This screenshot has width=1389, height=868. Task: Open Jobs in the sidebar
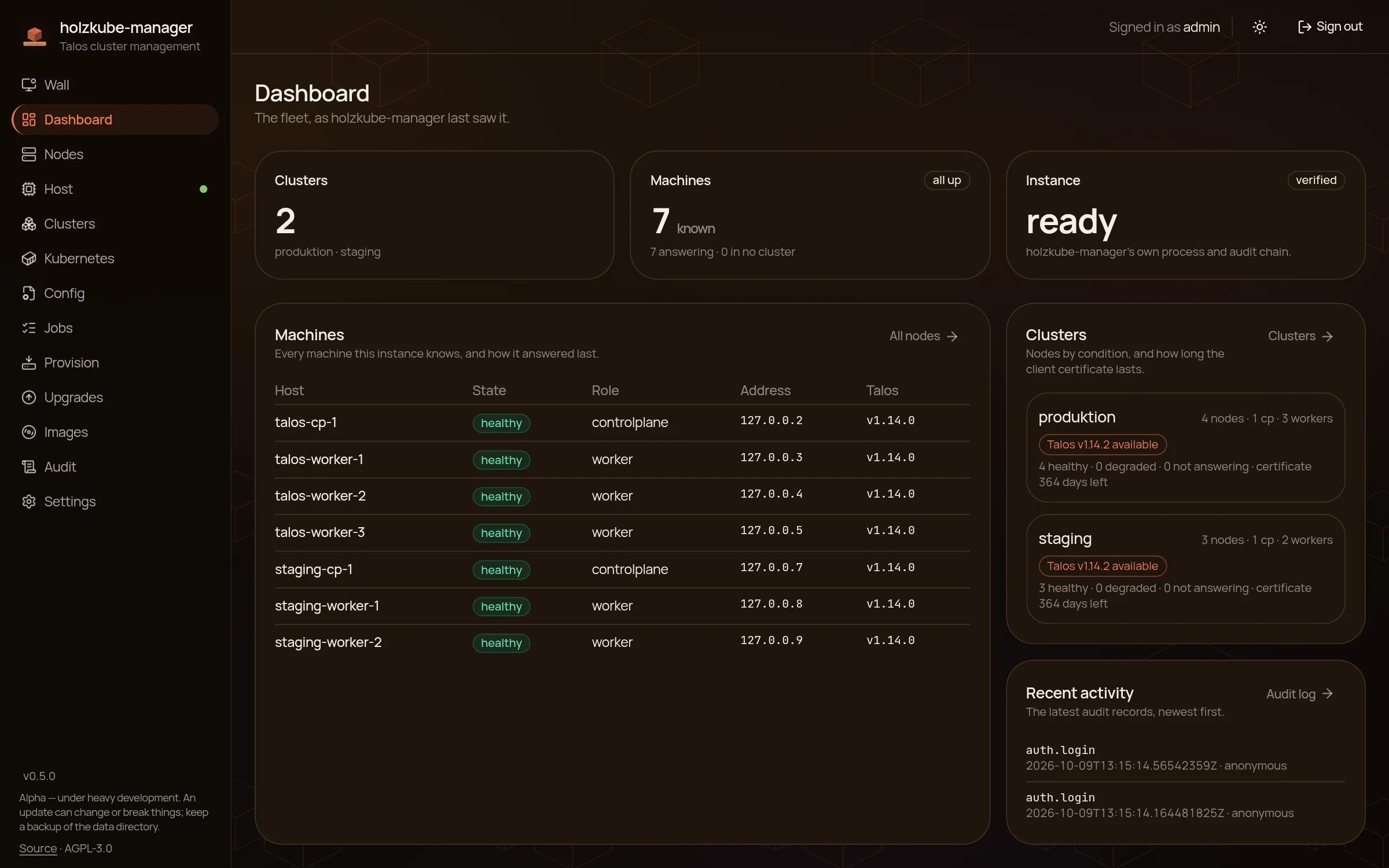(x=115, y=328)
